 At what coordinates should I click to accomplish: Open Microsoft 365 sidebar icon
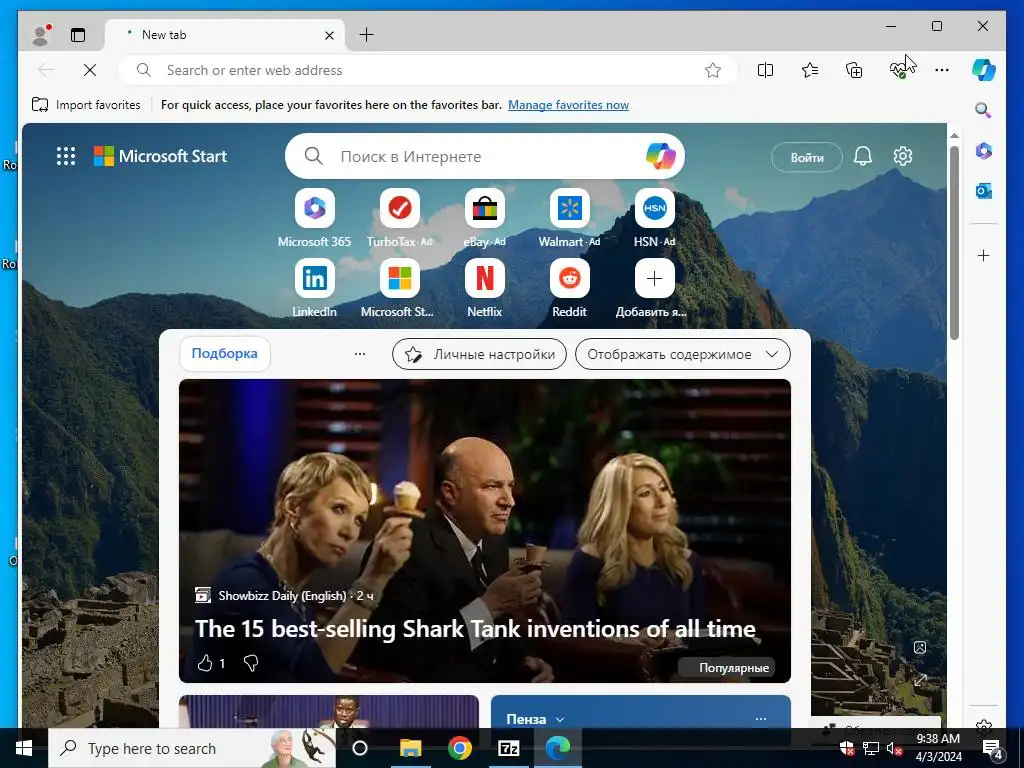pyautogui.click(x=984, y=152)
